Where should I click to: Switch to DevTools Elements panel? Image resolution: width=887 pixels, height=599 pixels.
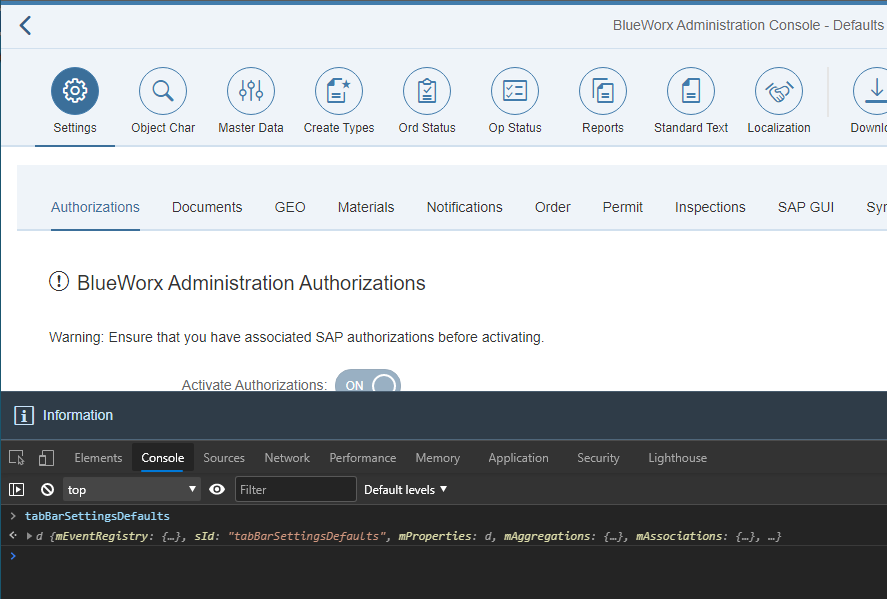click(98, 458)
